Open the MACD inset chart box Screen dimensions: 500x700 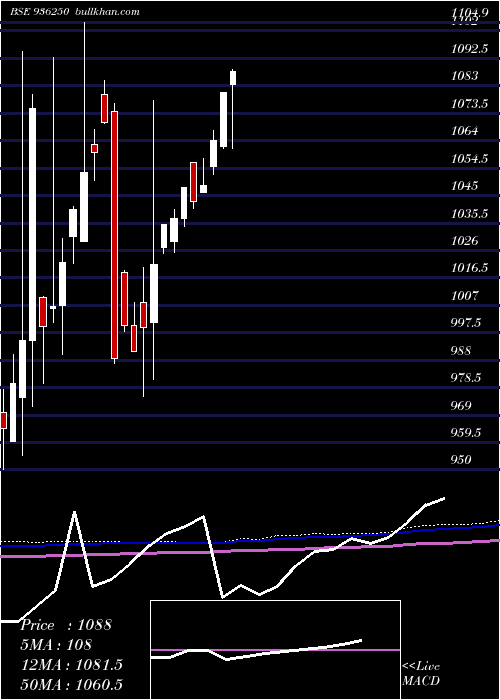coord(275,650)
